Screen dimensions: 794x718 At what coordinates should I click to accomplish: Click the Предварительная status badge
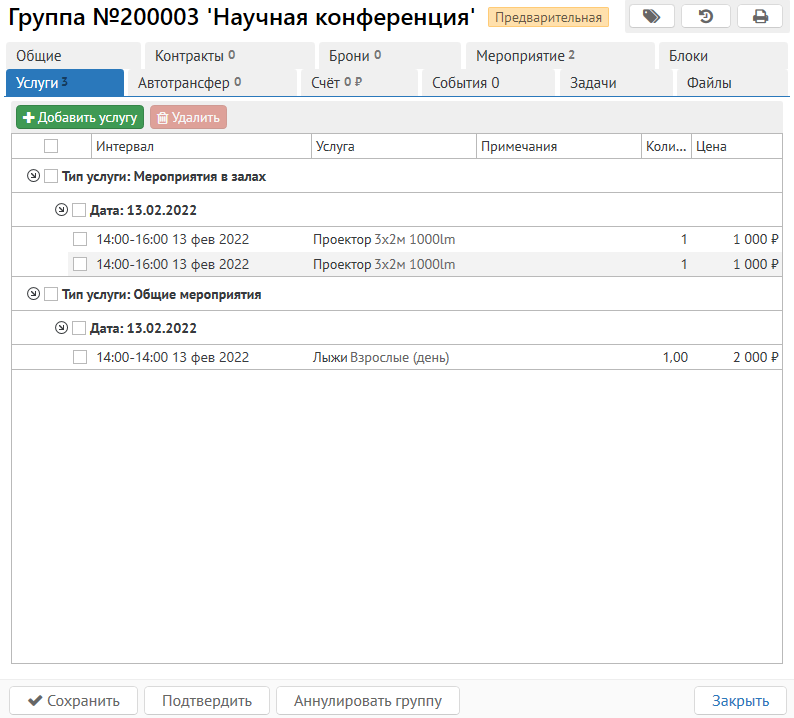548,17
